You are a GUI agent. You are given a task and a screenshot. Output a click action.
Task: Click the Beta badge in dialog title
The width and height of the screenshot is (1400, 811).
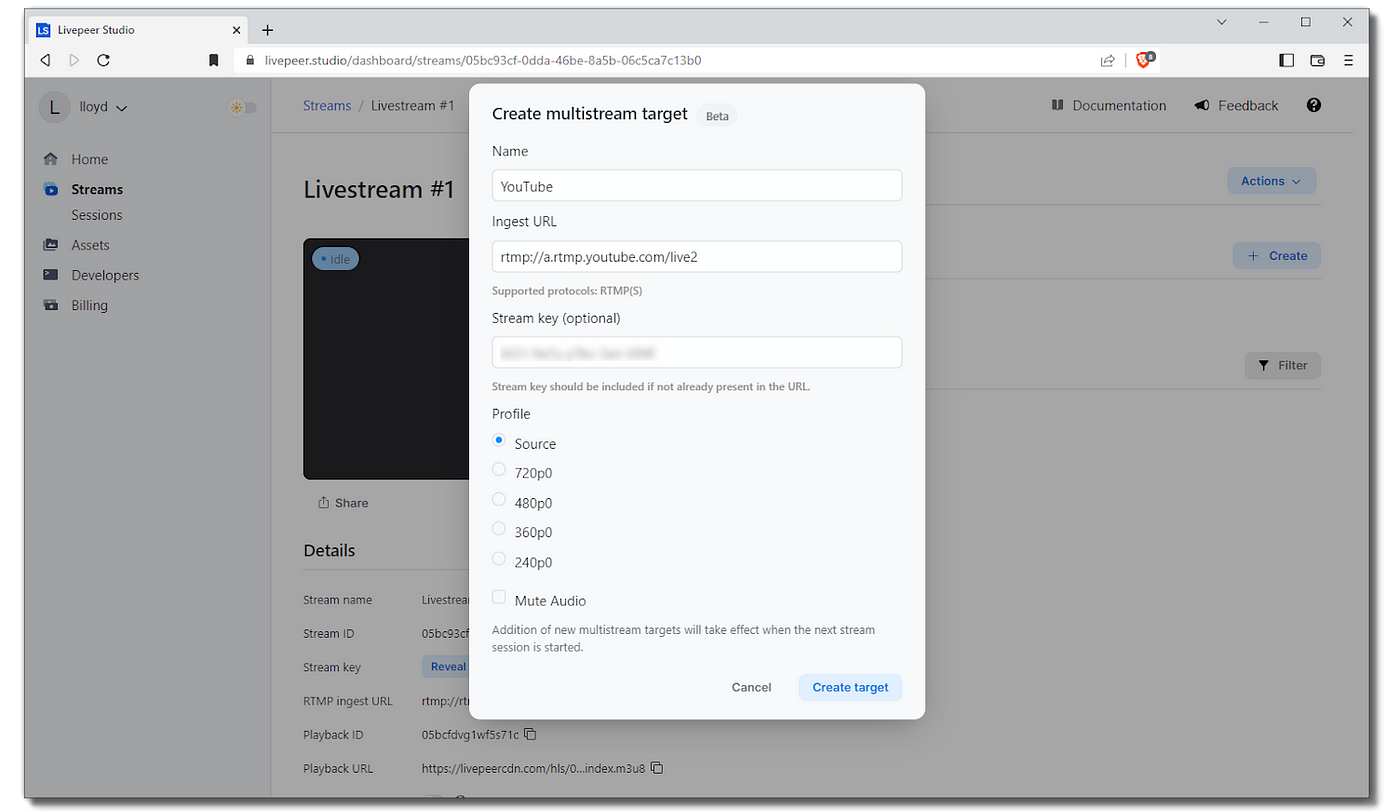click(717, 116)
